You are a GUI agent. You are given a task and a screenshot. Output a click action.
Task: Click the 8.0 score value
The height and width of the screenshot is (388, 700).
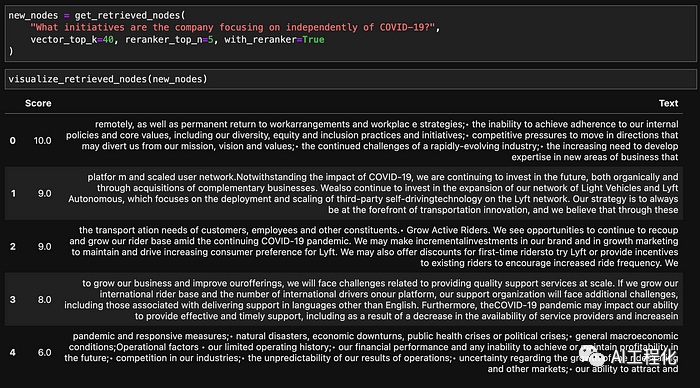click(44, 300)
